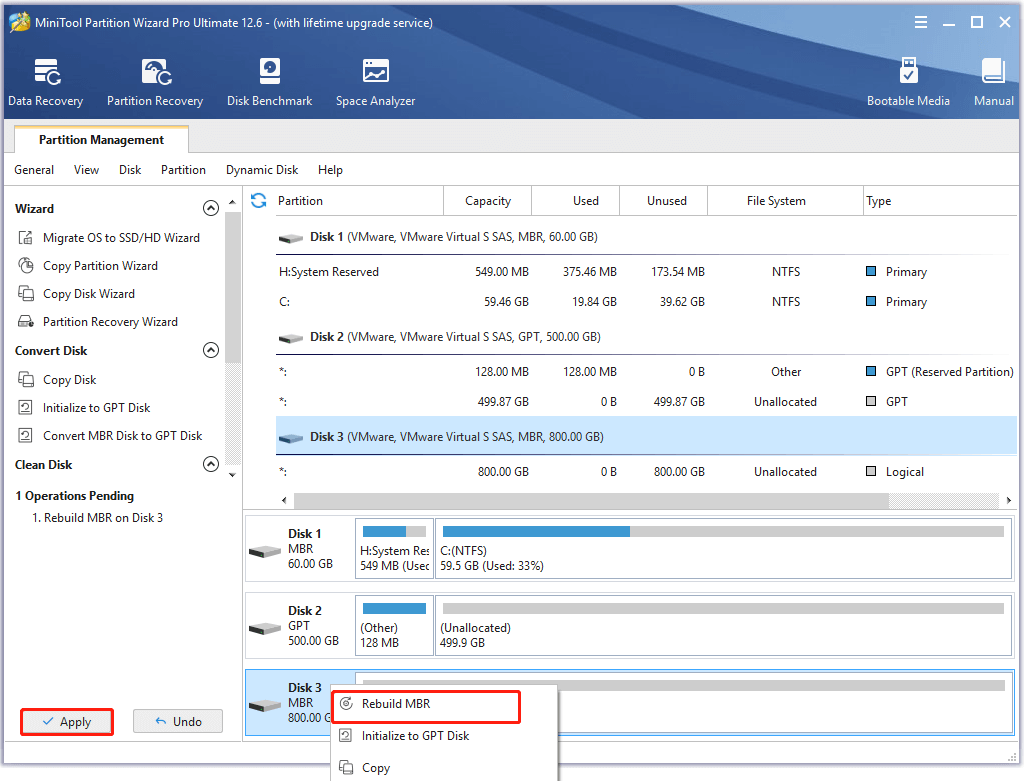Open the General menu

coord(34,170)
